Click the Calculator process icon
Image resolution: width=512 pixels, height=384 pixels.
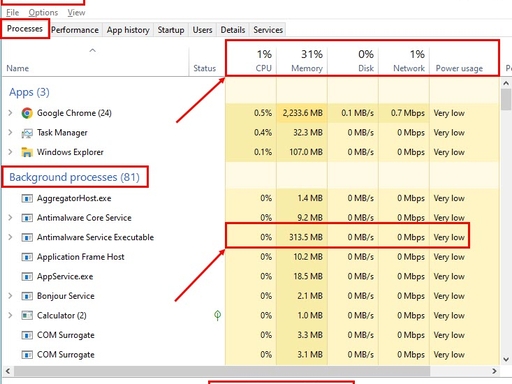[x=27, y=316]
